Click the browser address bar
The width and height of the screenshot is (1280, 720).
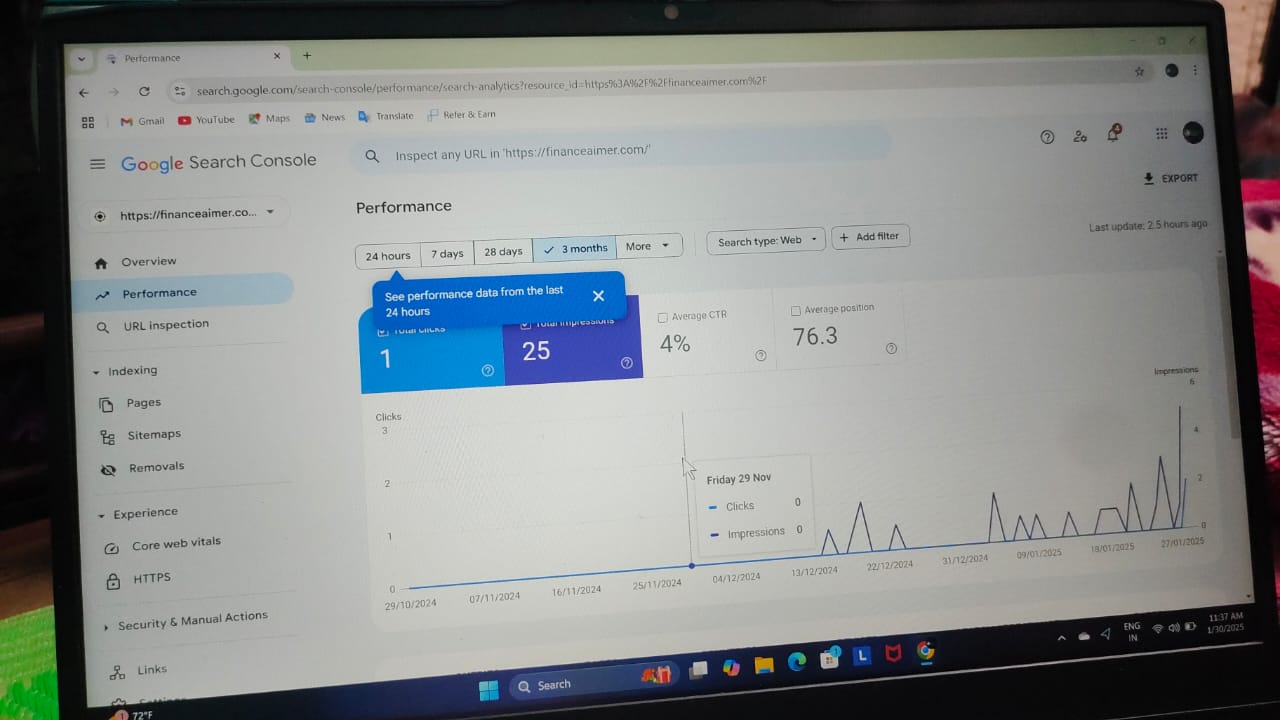tap(660, 86)
